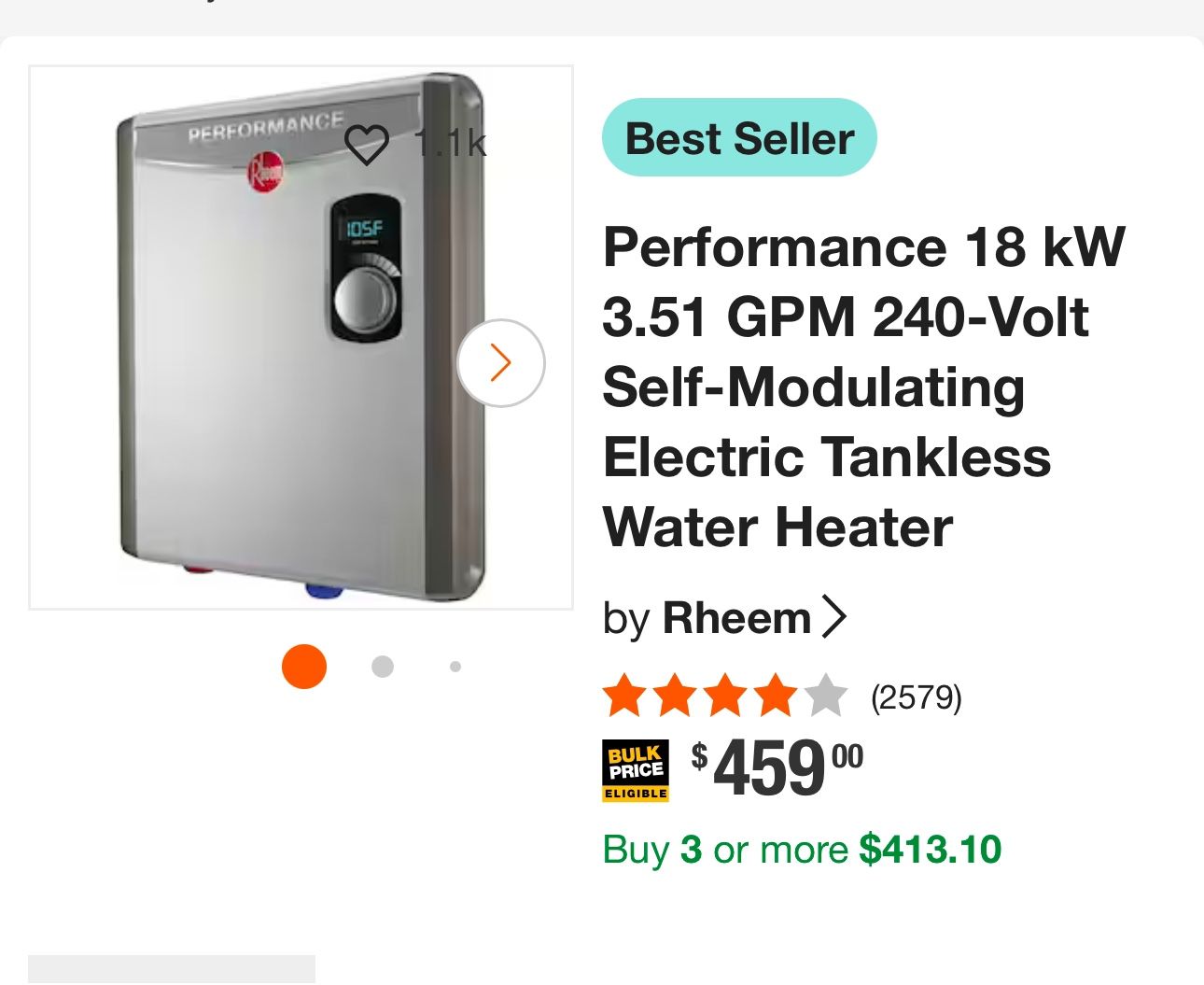Click the Best Seller badge

(x=738, y=137)
